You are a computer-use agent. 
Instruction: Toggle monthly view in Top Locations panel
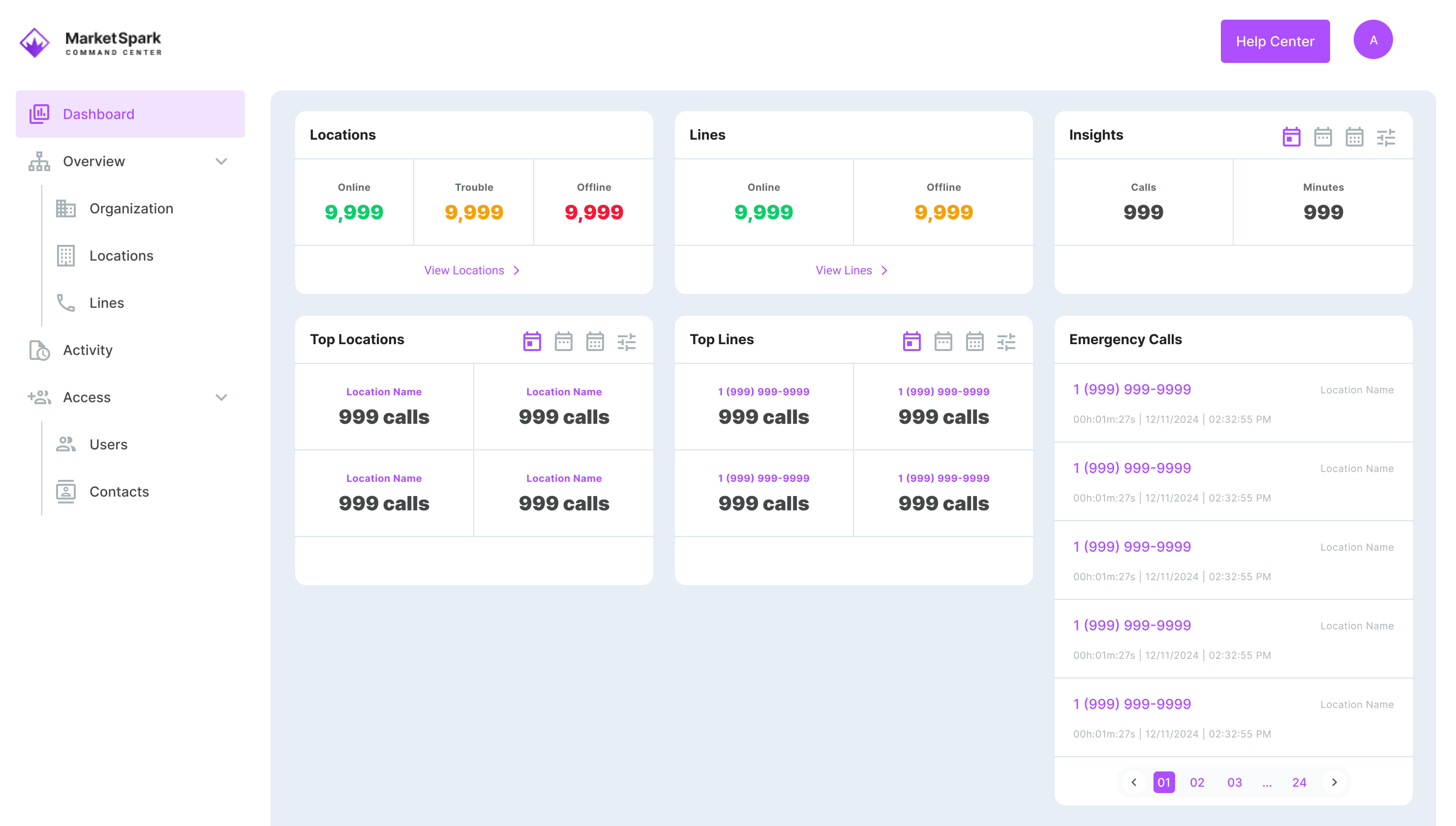coord(595,341)
